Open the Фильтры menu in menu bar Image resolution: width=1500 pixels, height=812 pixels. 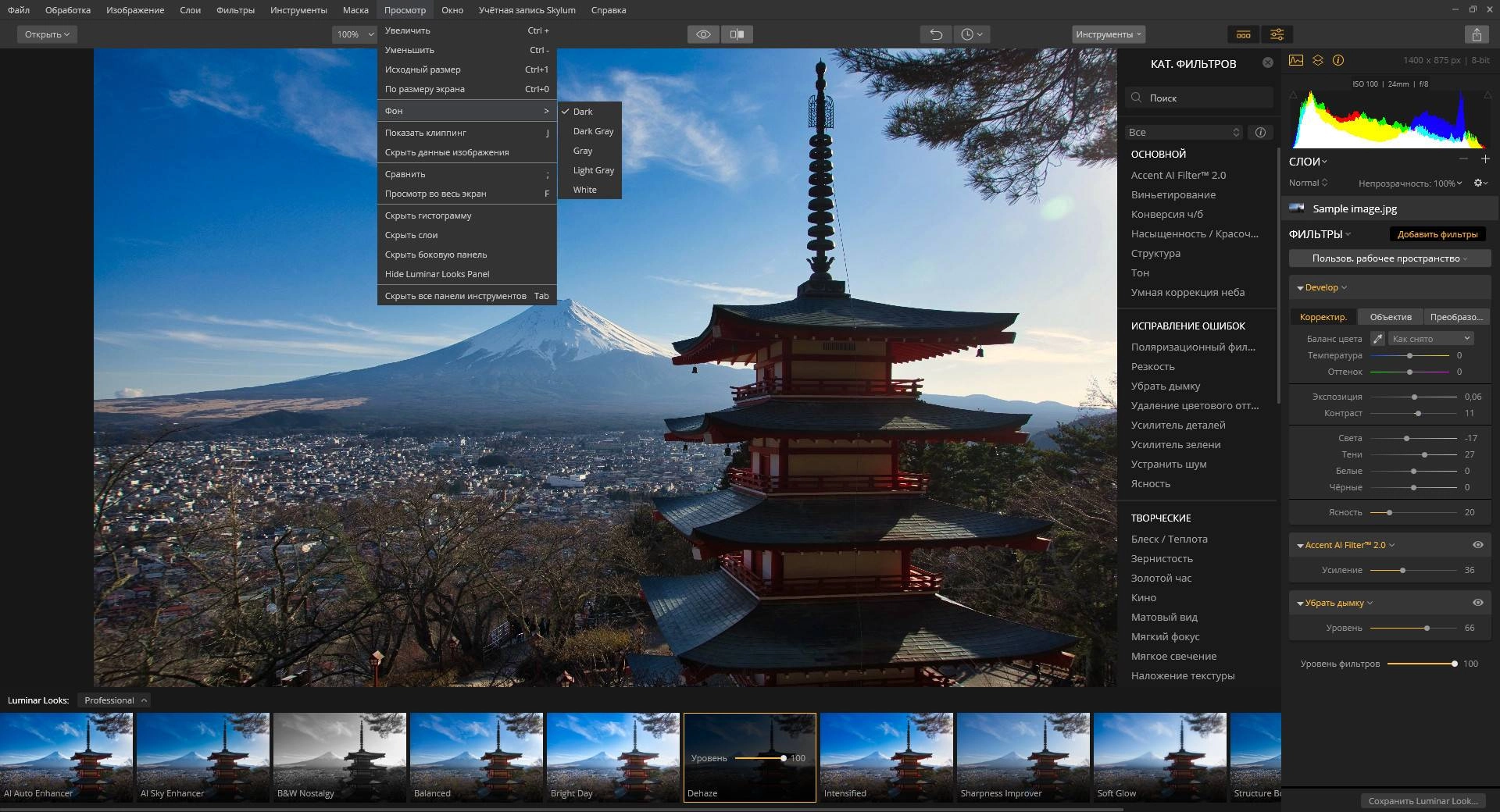click(235, 10)
